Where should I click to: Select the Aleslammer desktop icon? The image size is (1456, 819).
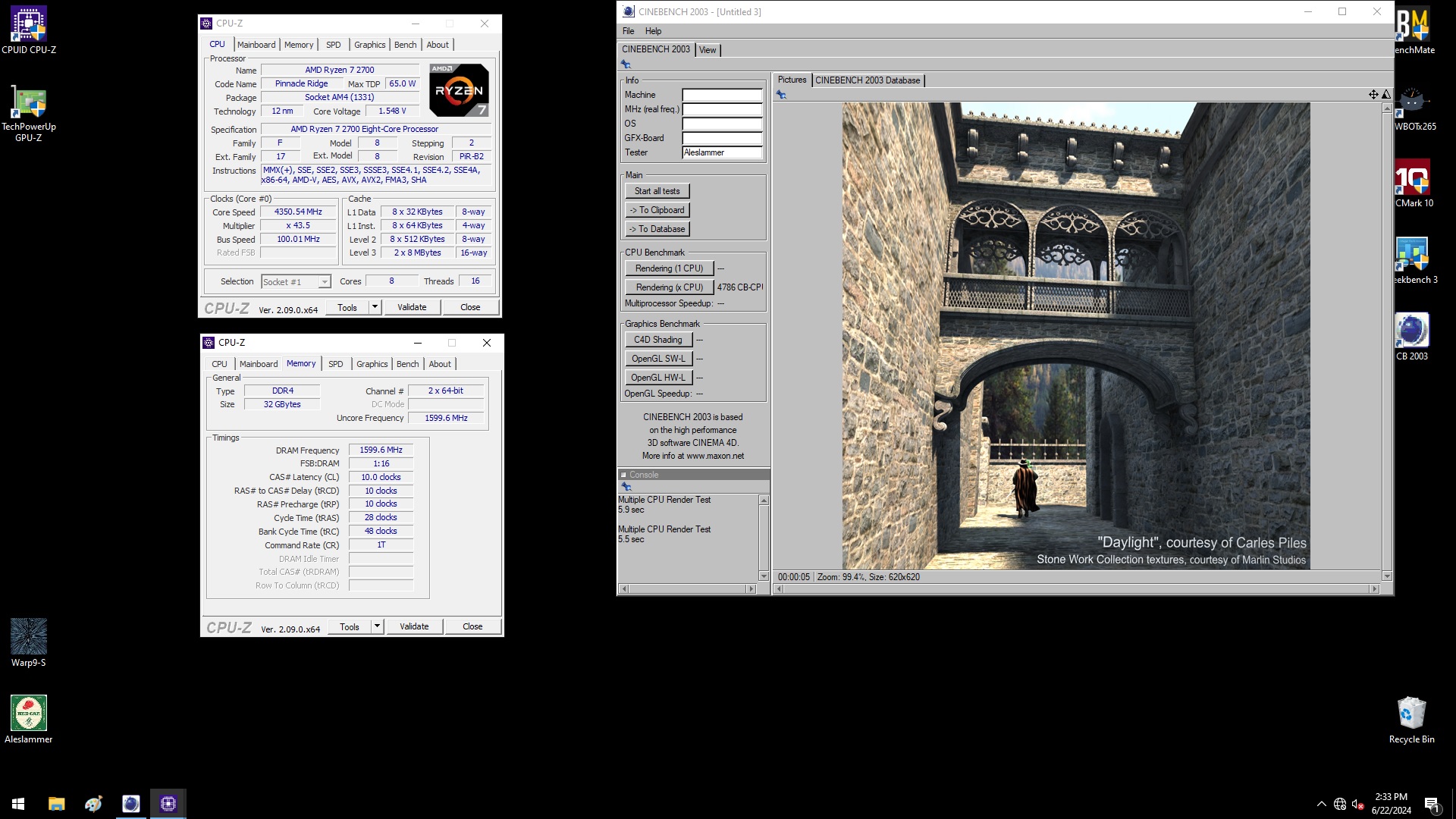(x=29, y=720)
